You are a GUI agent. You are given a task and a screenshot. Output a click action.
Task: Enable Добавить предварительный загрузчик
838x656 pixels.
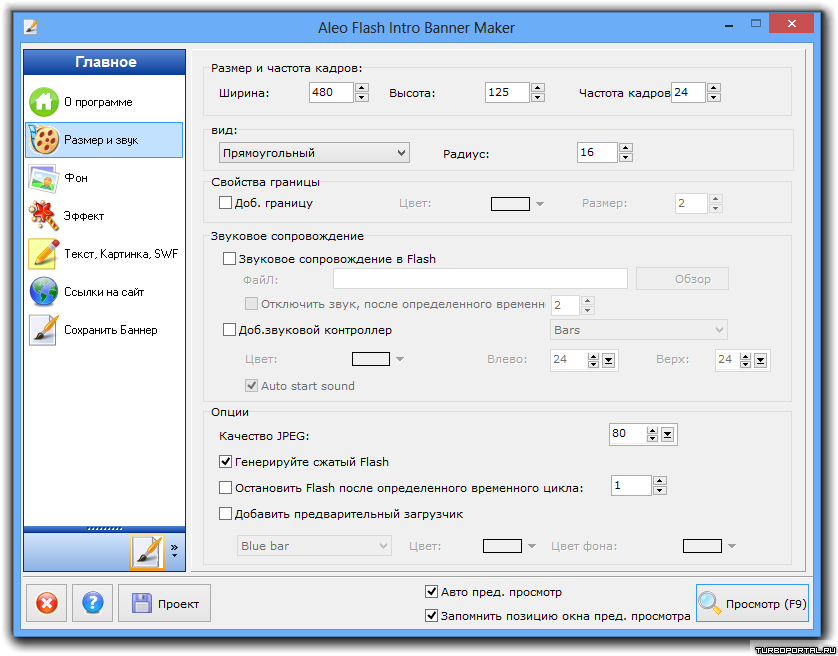pyautogui.click(x=226, y=514)
